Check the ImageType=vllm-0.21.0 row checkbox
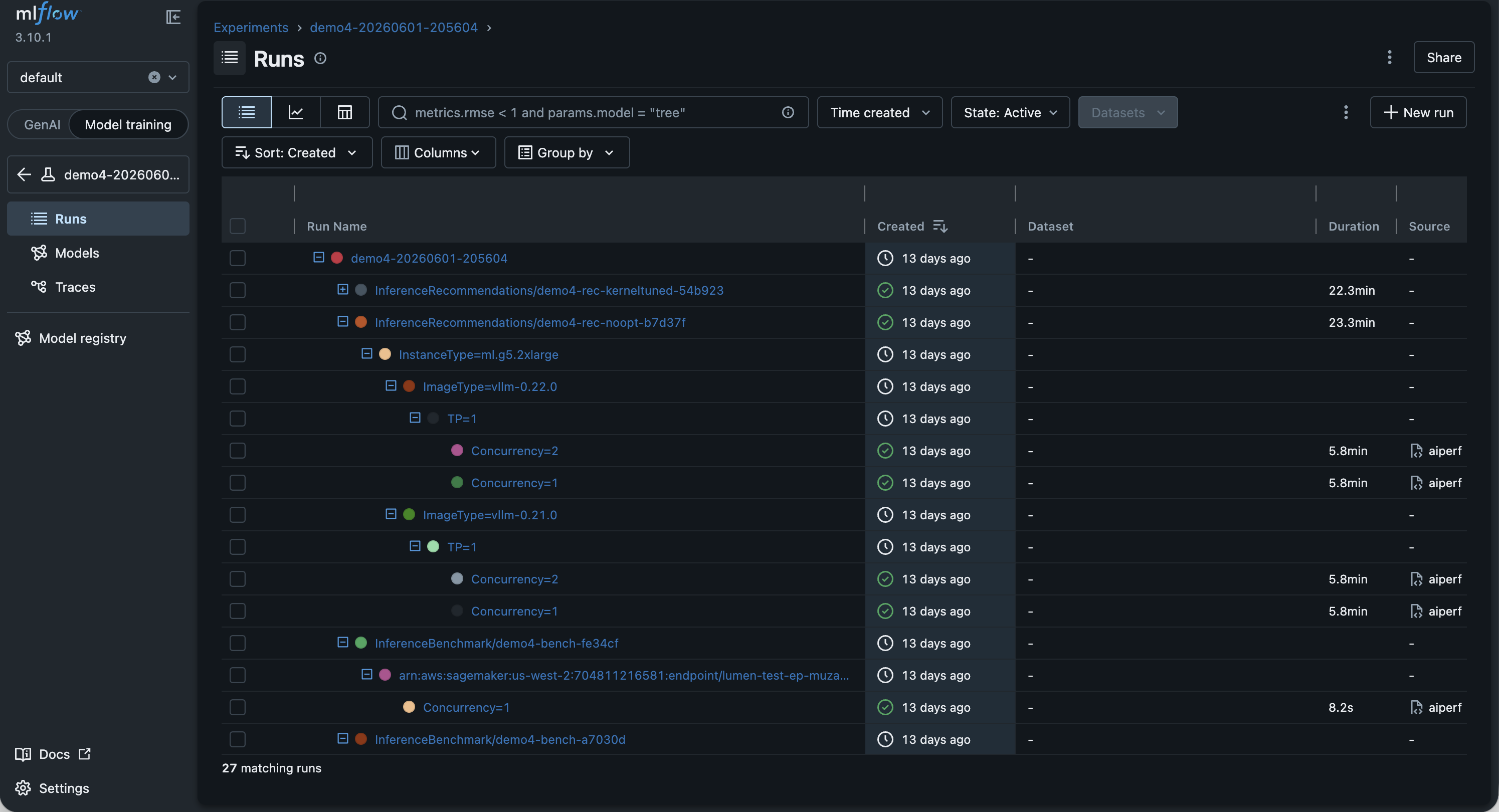Viewport: 1499px width, 812px height. (x=238, y=515)
